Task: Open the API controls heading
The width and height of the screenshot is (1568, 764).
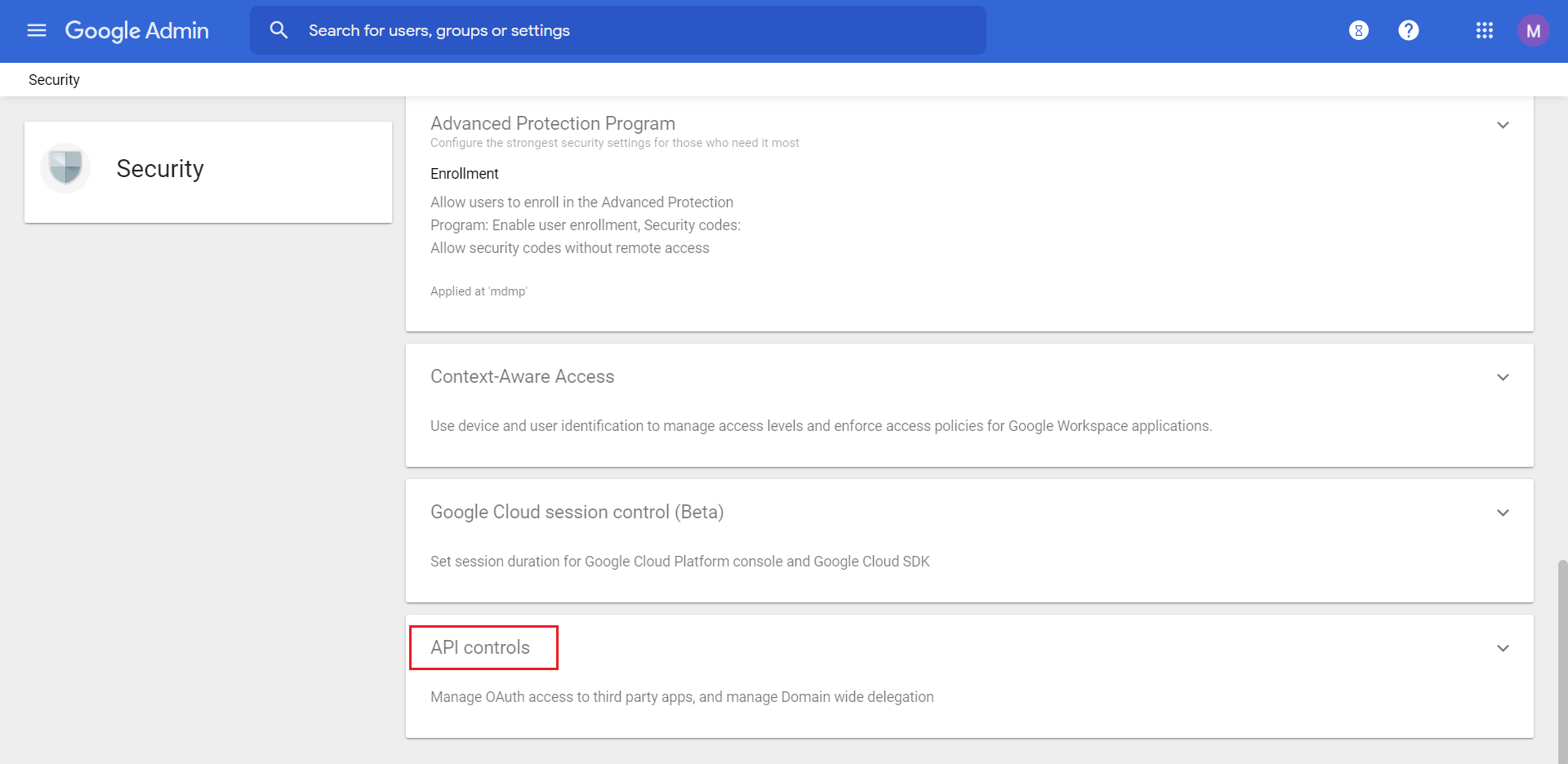Action: click(x=480, y=647)
